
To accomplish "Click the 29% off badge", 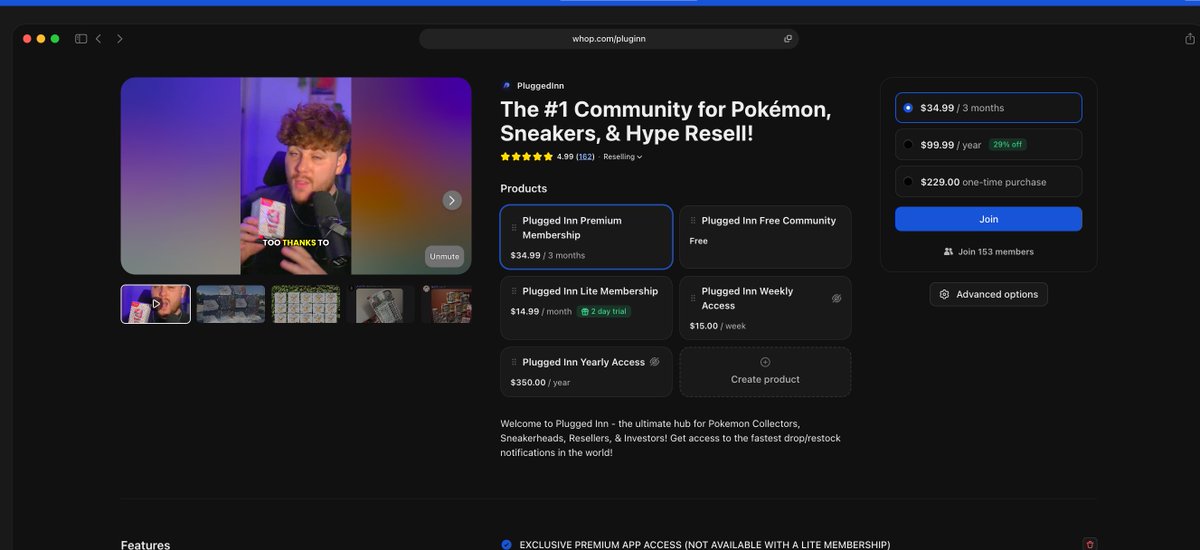I will coord(1007,145).
